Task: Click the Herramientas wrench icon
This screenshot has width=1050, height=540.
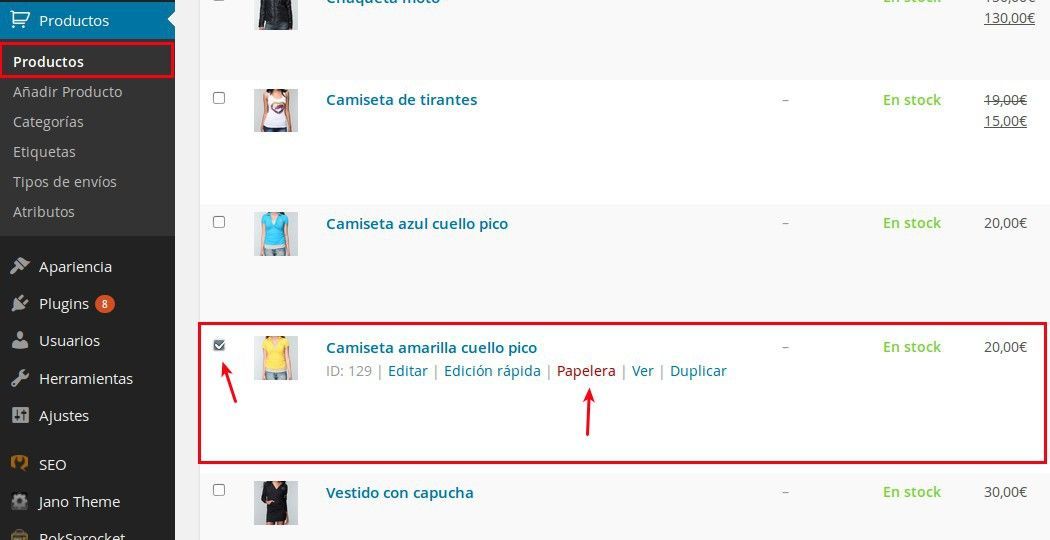Action: tap(20, 379)
